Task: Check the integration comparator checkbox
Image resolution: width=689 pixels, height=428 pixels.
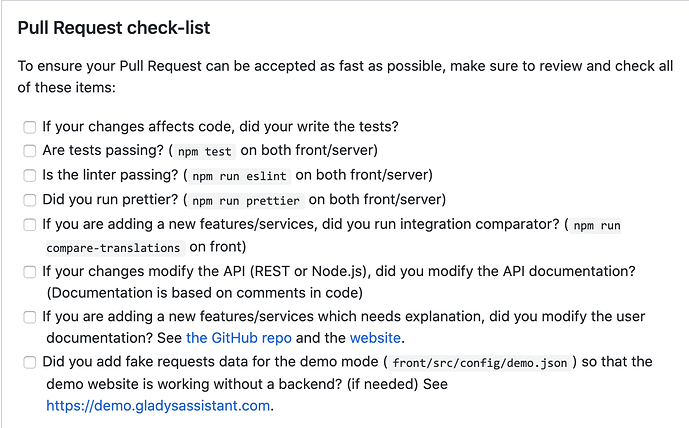Action: point(29,225)
